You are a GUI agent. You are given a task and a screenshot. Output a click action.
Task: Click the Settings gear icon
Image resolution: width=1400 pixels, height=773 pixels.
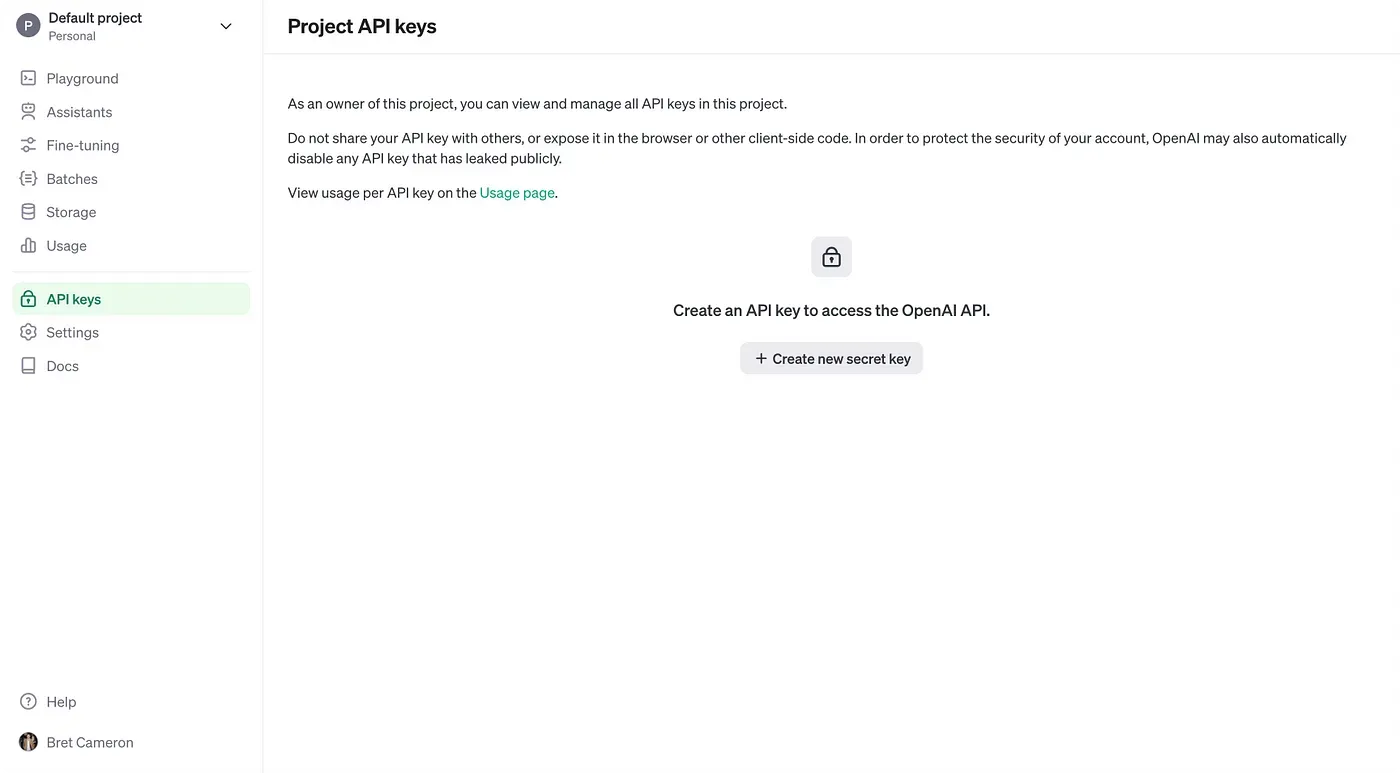(28, 332)
